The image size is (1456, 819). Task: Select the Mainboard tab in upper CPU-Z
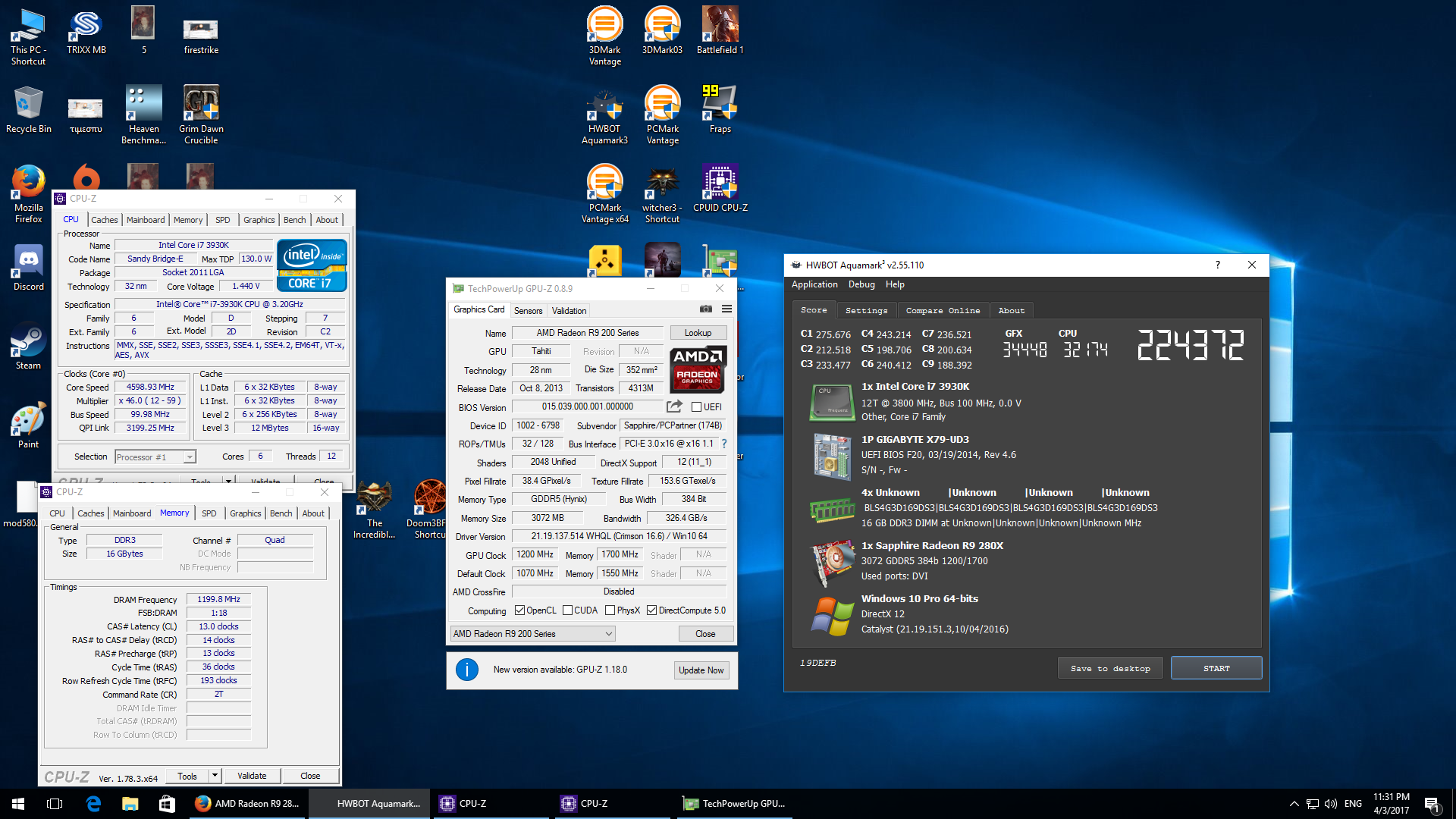coord(146,220)
